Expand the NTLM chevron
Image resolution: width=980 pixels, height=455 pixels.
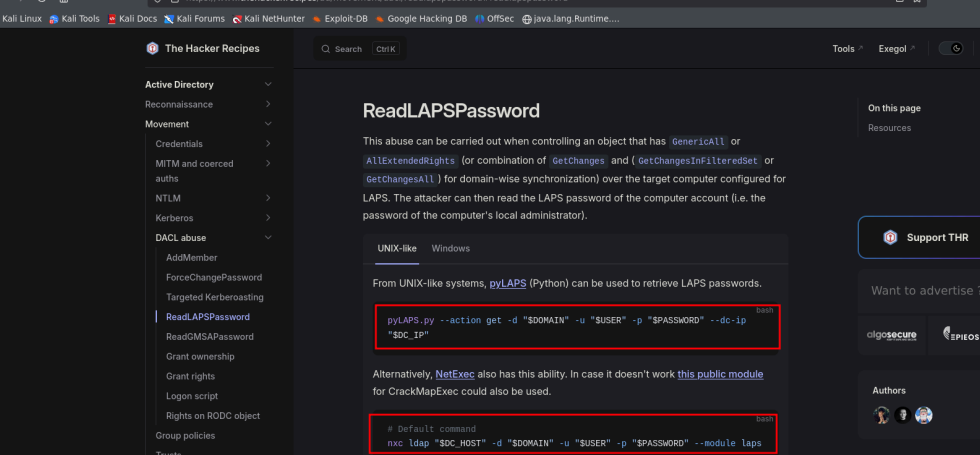click(268, 198)
